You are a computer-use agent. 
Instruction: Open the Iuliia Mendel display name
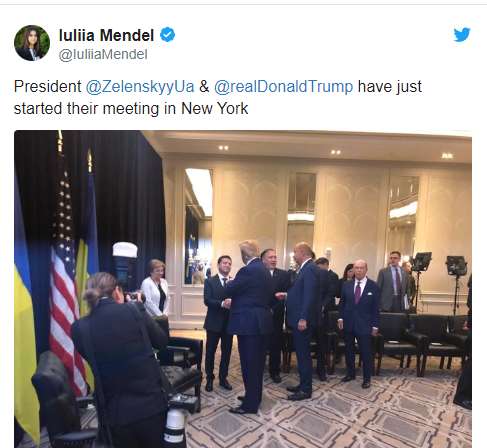tap(106, 35)
